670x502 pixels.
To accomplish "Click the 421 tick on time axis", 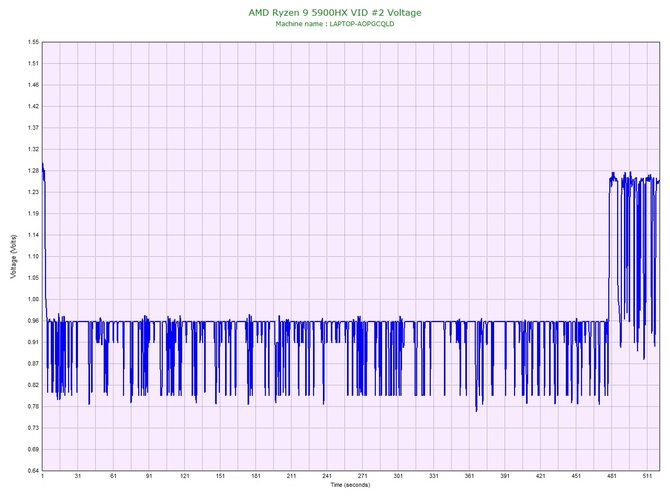I will point(541,476).
